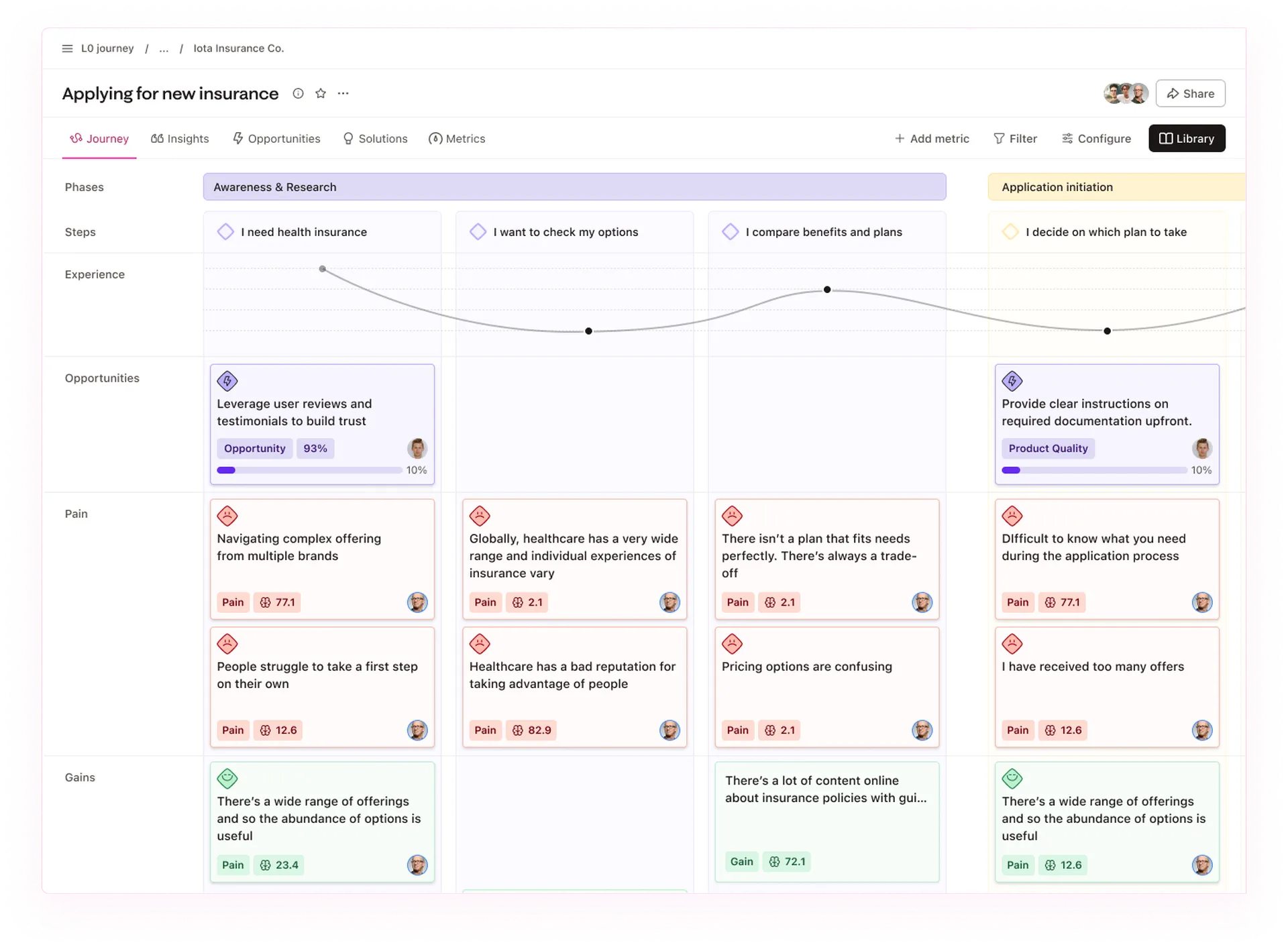Click the 72.1 score on content online card
The image size is (1288, 949).
coord(787,862)
